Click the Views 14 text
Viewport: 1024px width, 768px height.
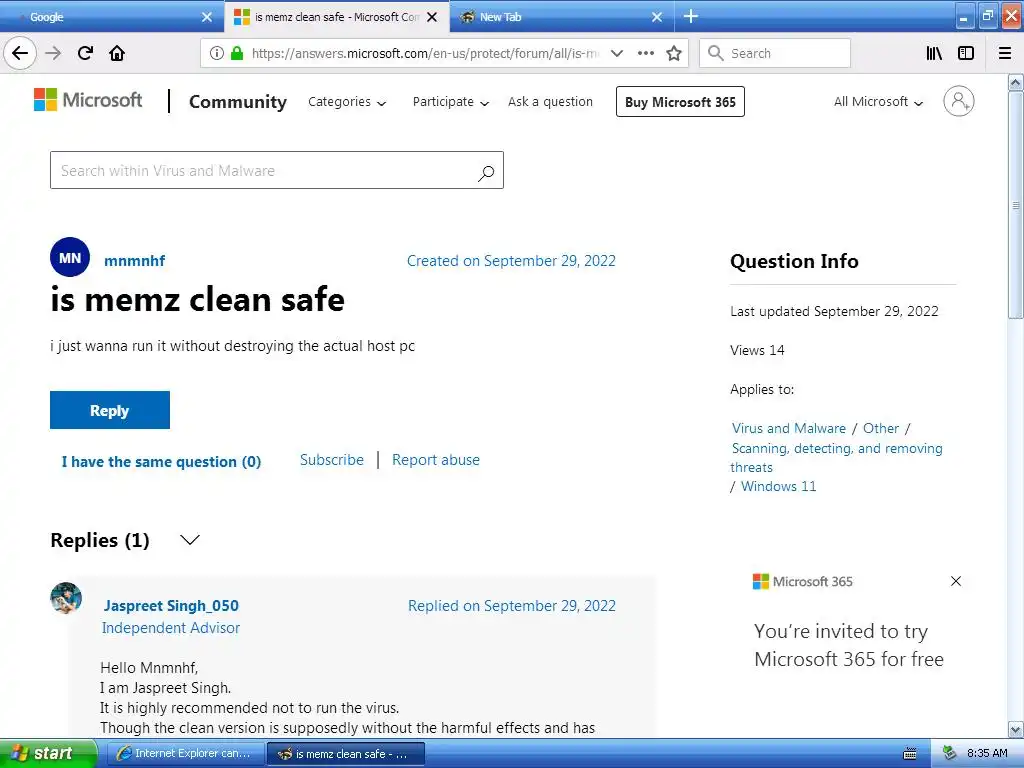[x=758, y=350]
